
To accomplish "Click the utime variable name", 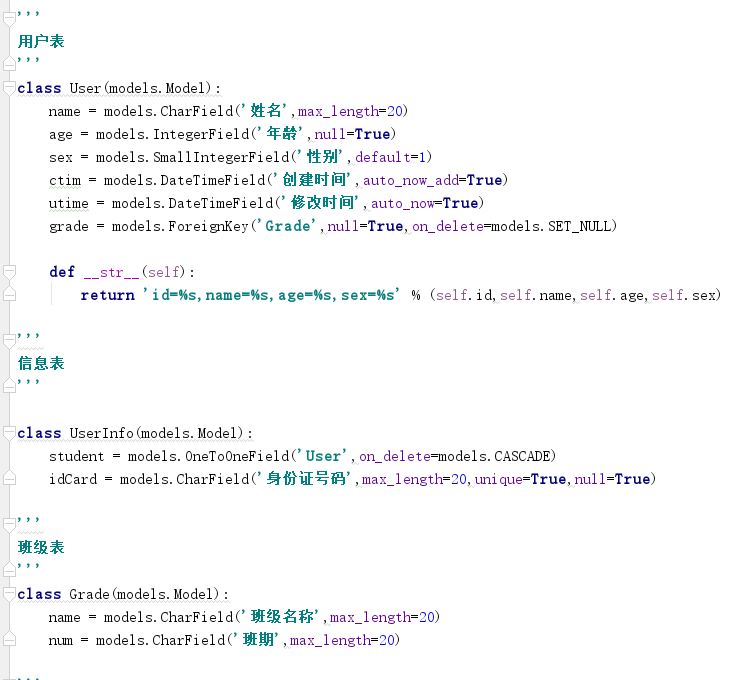I will (x=69, y=203).
